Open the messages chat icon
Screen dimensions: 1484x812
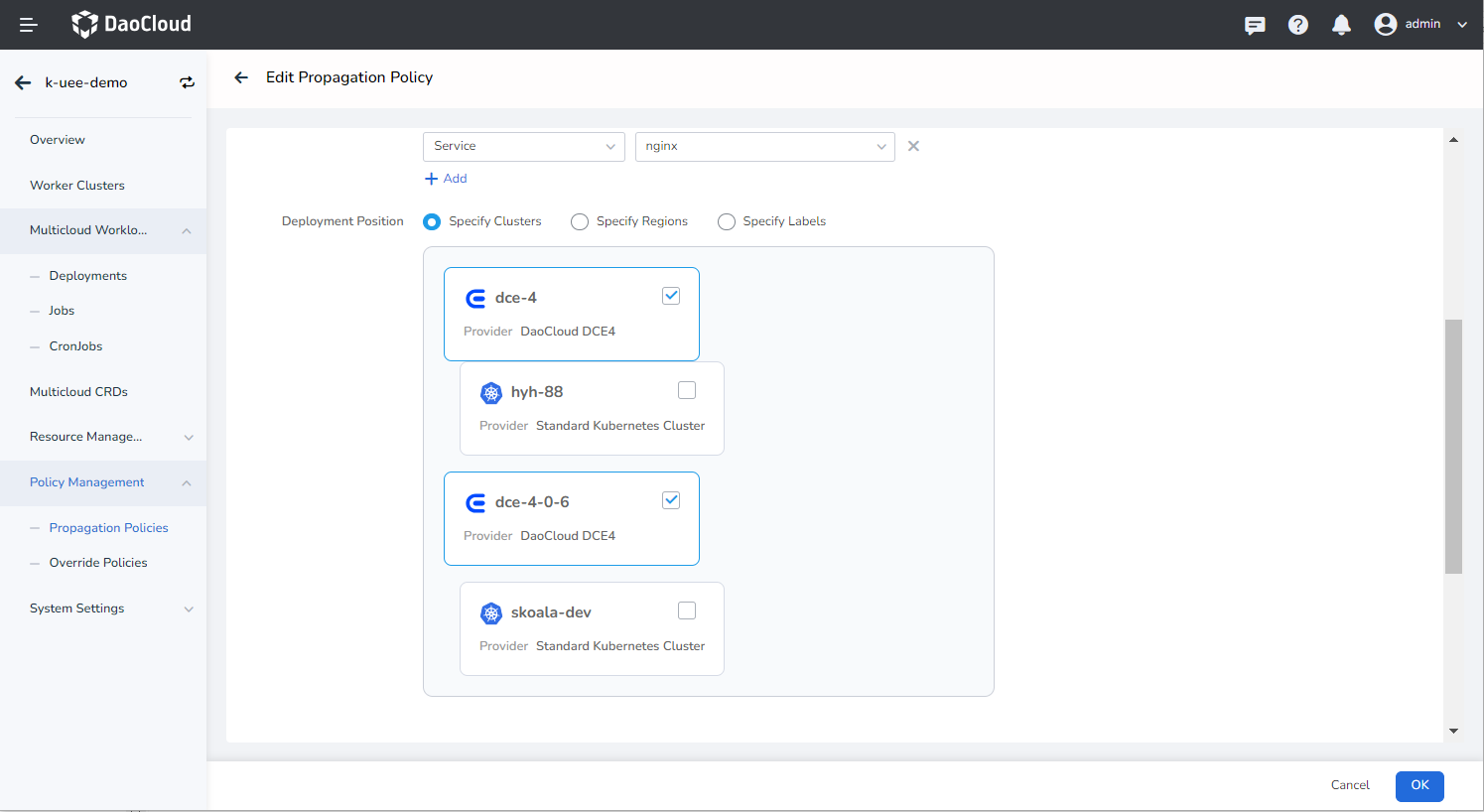(1255, 25)
